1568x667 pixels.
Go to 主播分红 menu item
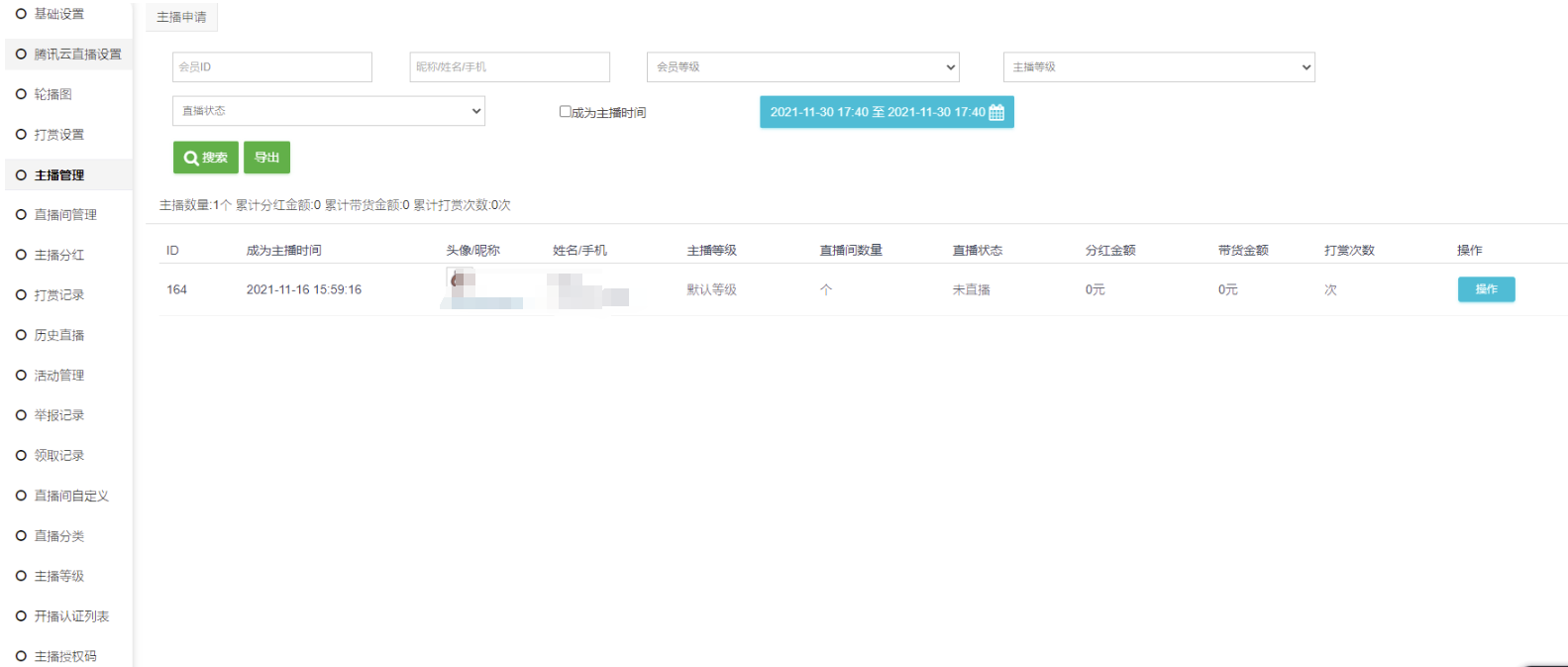coord(59,255)
